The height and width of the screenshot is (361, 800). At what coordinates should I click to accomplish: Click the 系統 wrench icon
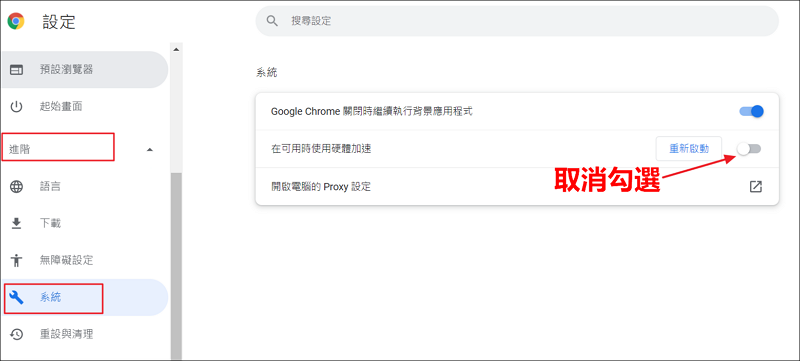pos(16,297)
